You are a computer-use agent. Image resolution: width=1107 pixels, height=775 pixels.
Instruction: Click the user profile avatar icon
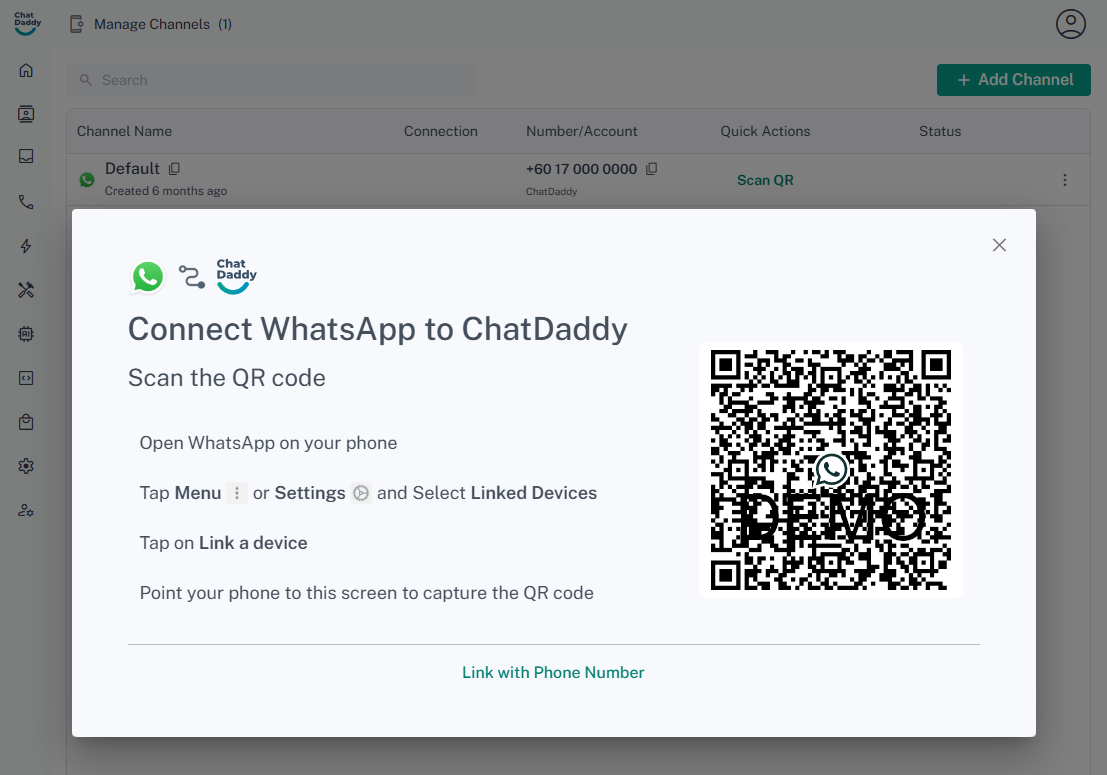point(1070,24)
